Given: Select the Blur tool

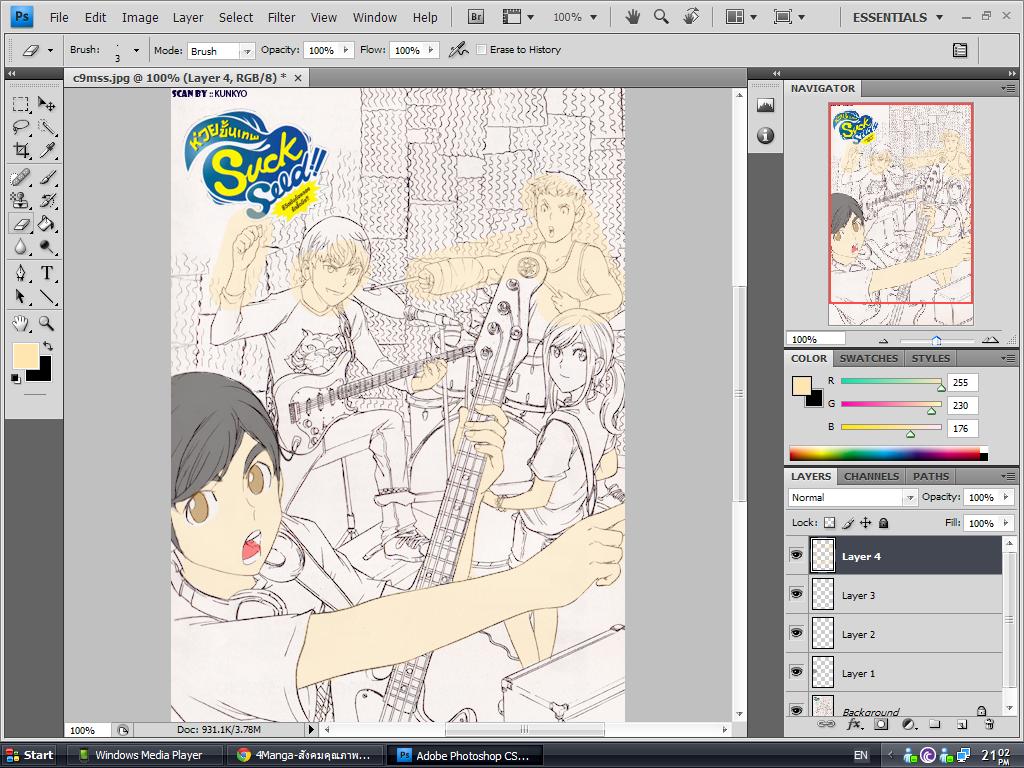Looking at the screenshot, I should point(21,247).
